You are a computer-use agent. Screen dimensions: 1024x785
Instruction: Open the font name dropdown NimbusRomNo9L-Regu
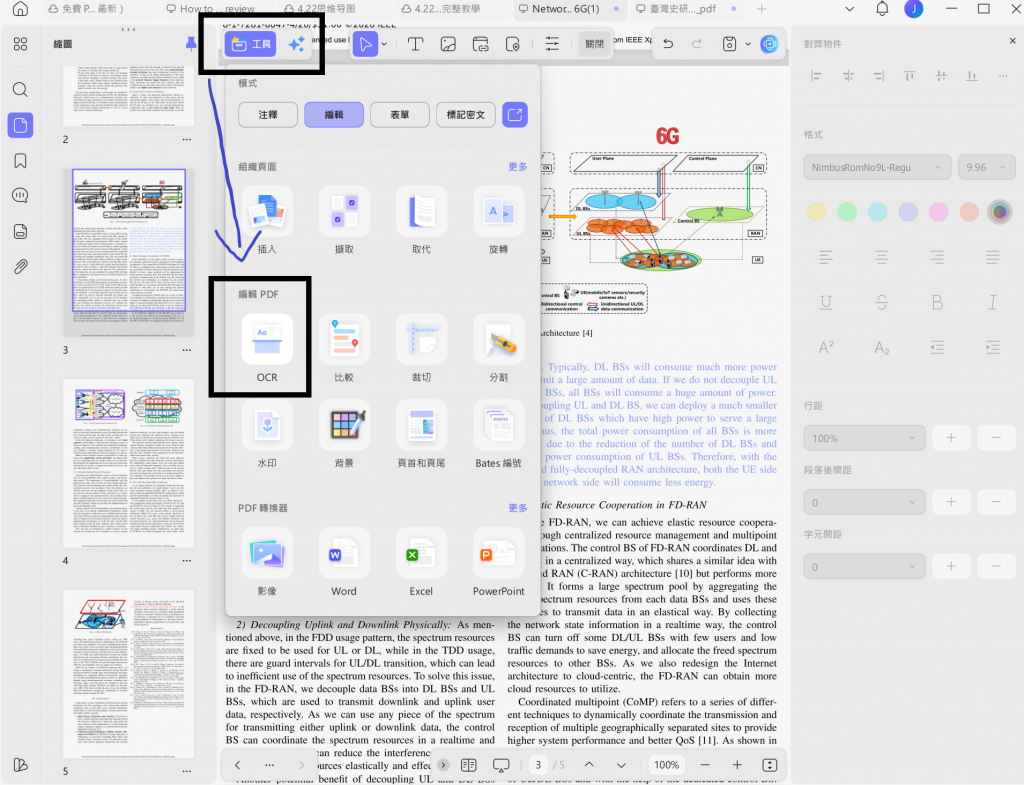coord(876,167)
